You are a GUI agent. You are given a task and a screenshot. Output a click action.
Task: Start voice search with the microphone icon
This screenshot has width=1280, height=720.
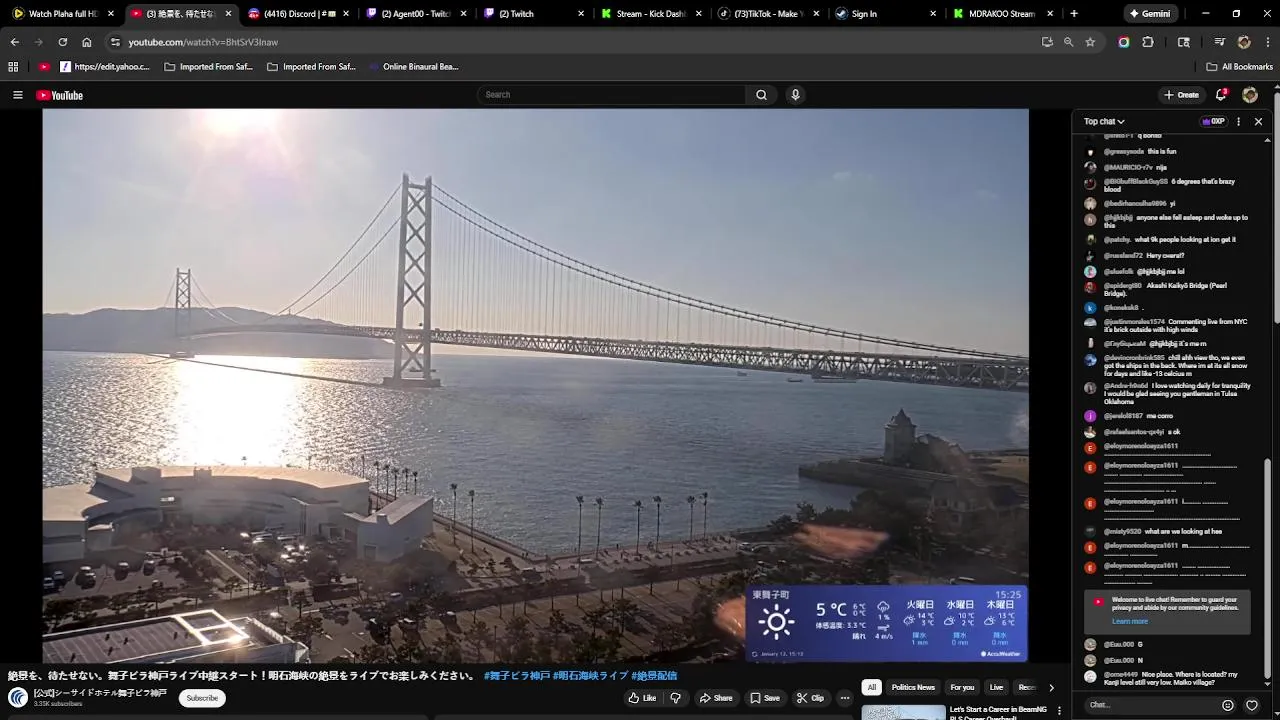(795, 95)
